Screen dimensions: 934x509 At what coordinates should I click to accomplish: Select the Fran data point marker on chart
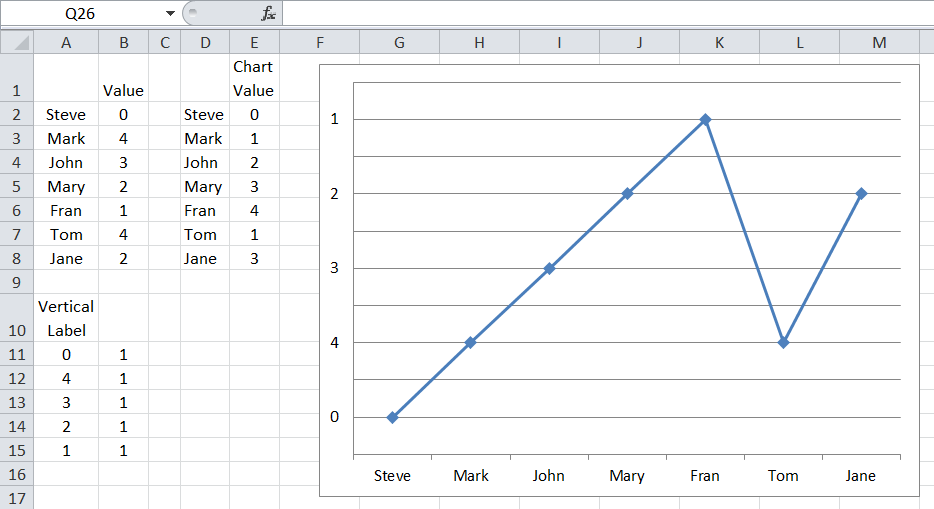pos(705,119)
